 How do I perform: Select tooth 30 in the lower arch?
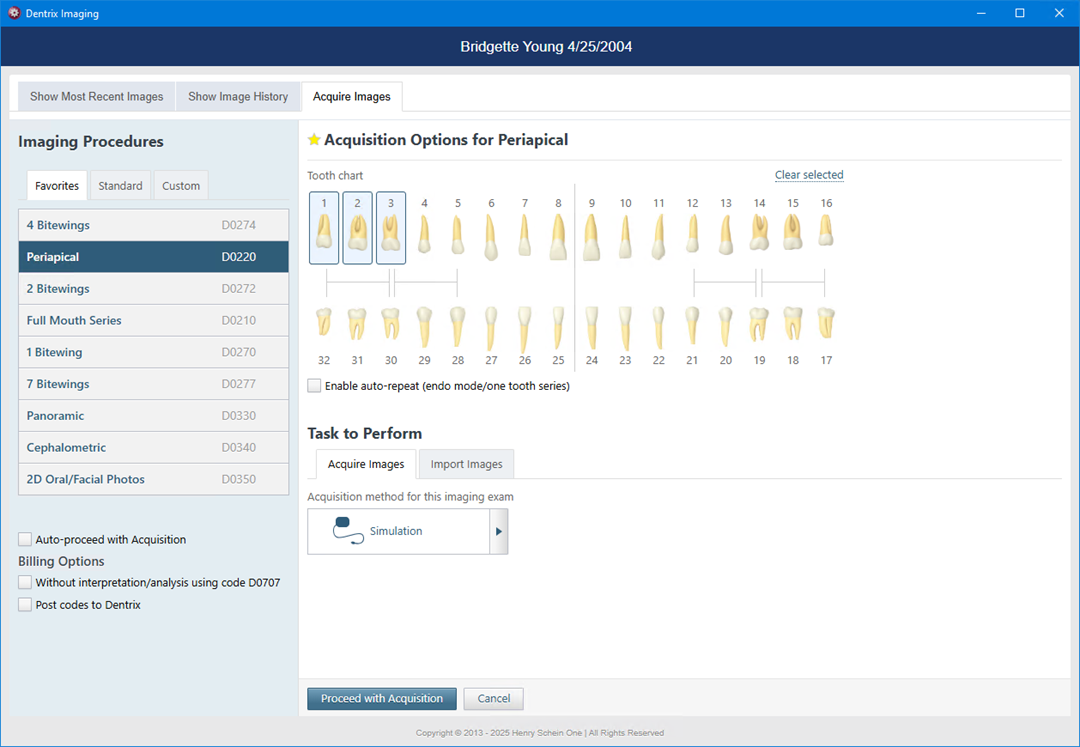(x=391, y=323)
